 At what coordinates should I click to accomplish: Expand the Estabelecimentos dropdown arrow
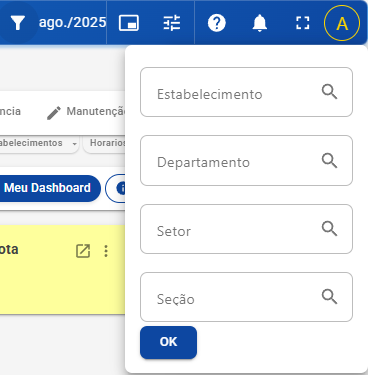[x=75, y=144]
